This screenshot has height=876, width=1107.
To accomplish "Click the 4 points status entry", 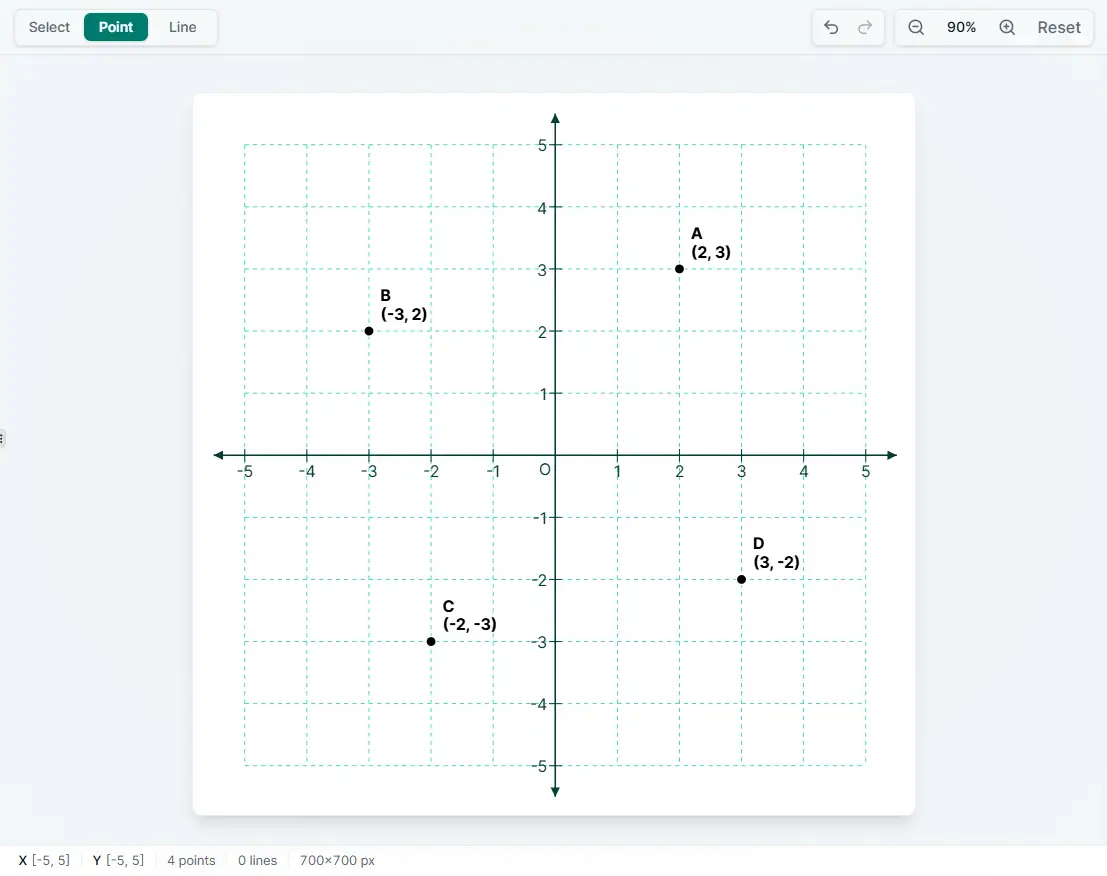I will (x=191, y=860).
